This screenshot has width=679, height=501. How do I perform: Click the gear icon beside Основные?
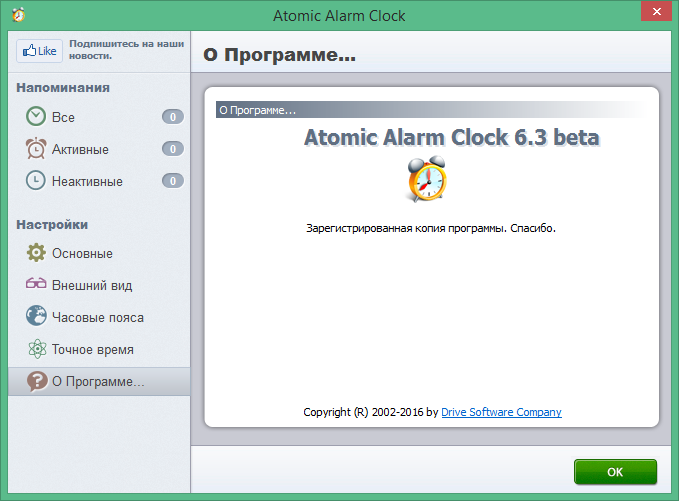point(36,252)
